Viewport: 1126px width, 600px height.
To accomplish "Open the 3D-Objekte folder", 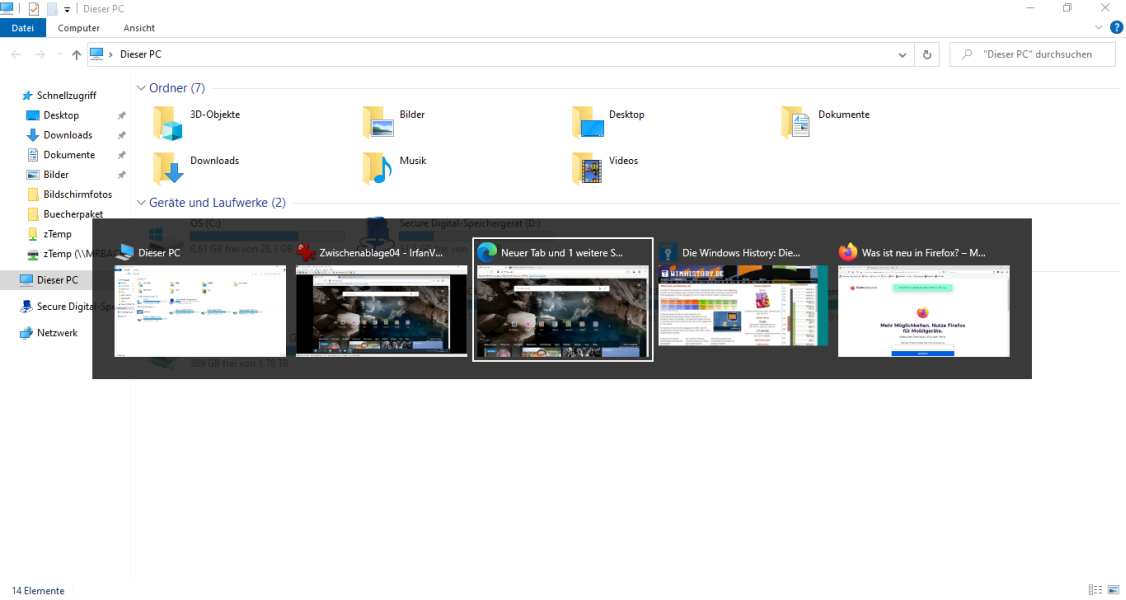I will click(197, 122).
